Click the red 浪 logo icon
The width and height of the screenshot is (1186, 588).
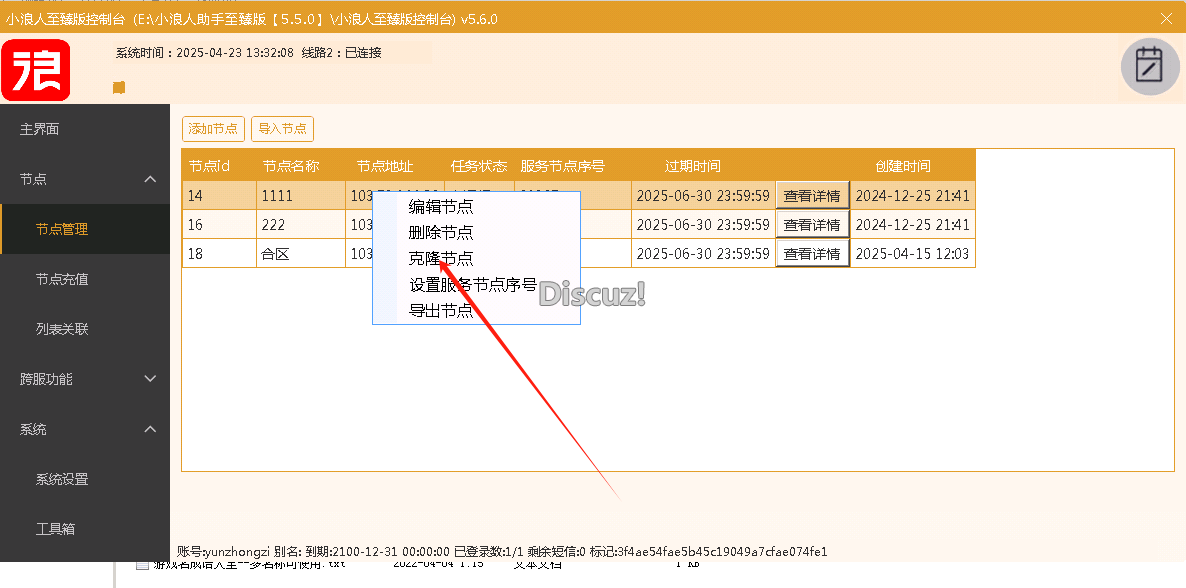pyautogui.click(x=34, y=71)
